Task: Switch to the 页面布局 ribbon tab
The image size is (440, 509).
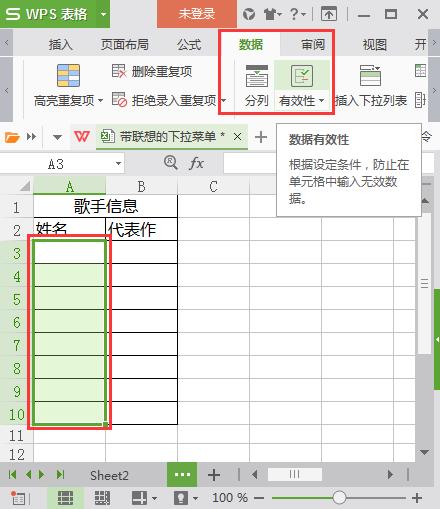Action: [125, 44]
